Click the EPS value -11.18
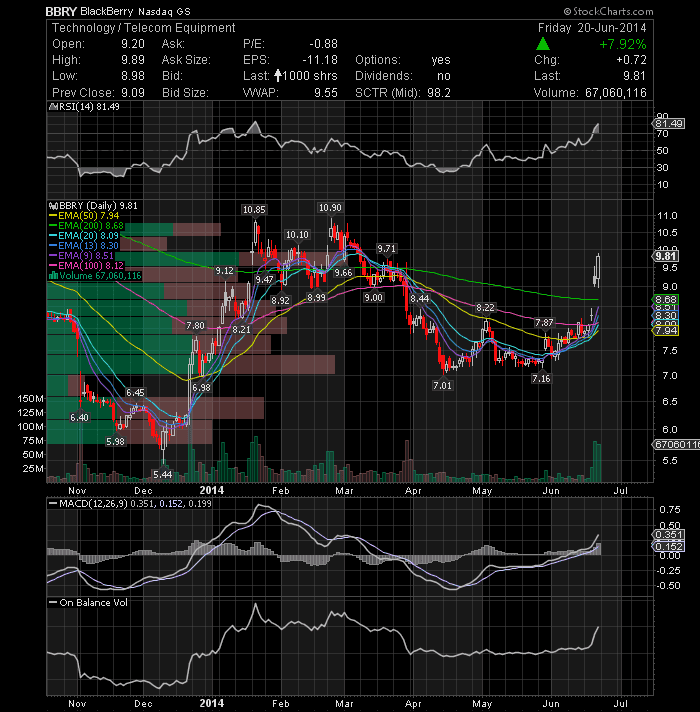Image resolution: width=700 pixels, height=712 pixels. click(x=320, y=60)
